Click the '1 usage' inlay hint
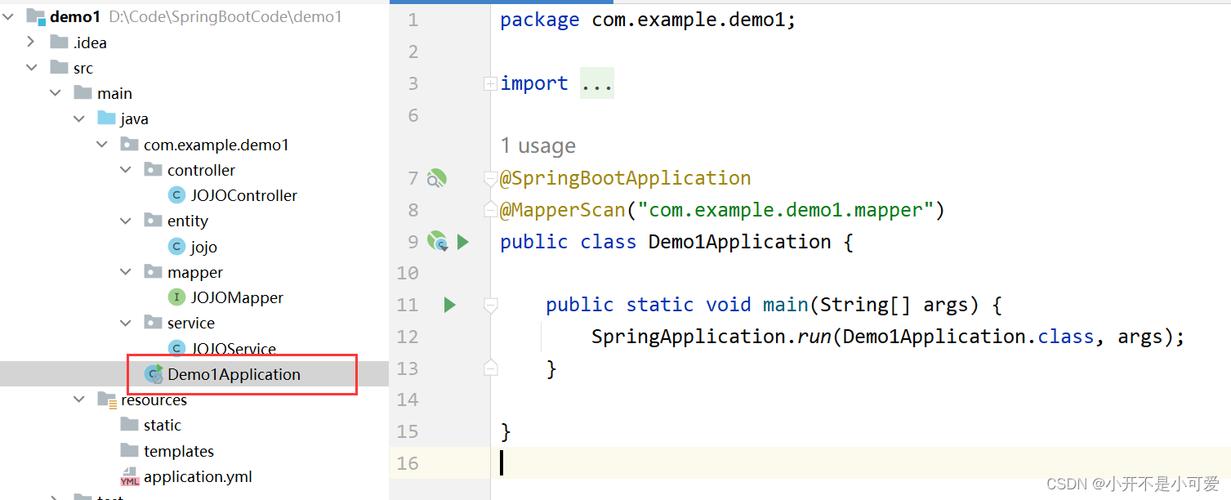1231x500 pixels. 538,146
